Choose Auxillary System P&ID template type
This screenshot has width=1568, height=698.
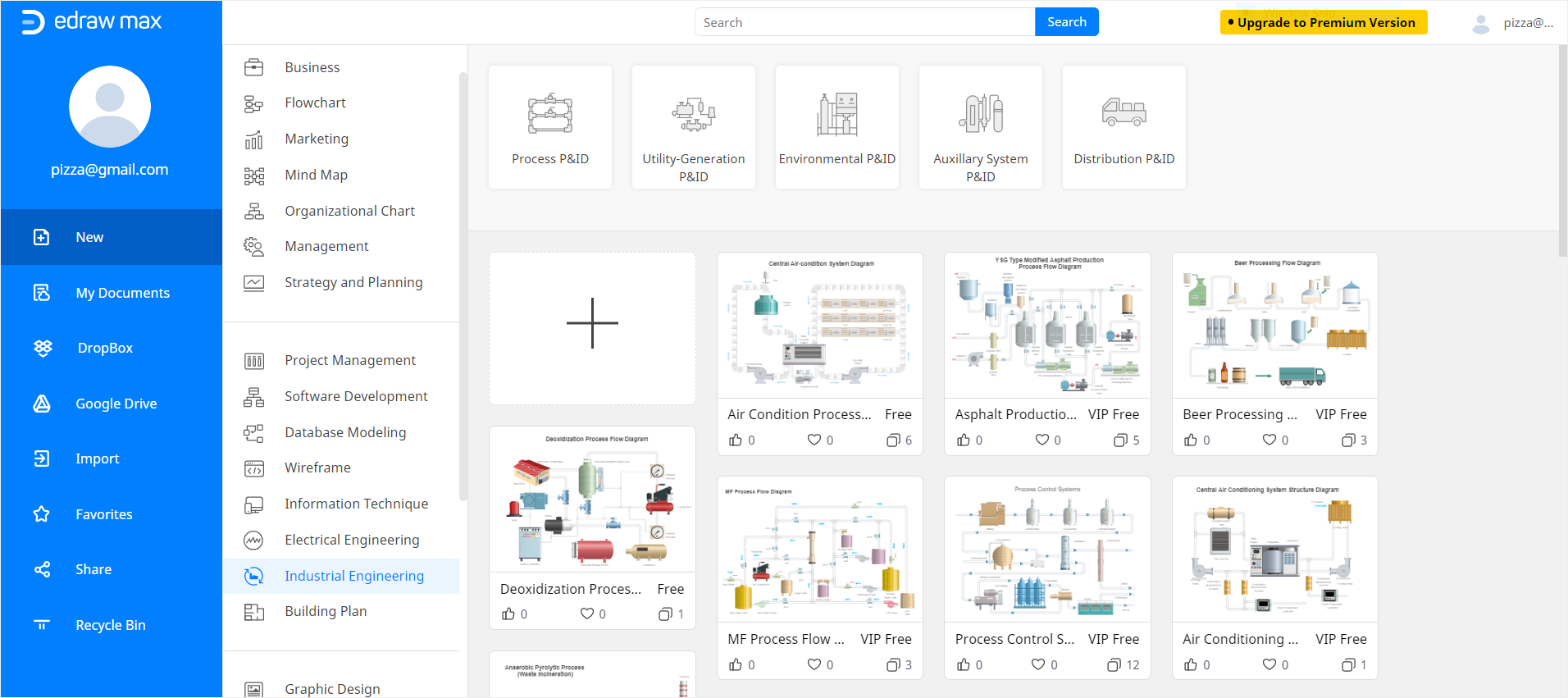coord(981,127)
